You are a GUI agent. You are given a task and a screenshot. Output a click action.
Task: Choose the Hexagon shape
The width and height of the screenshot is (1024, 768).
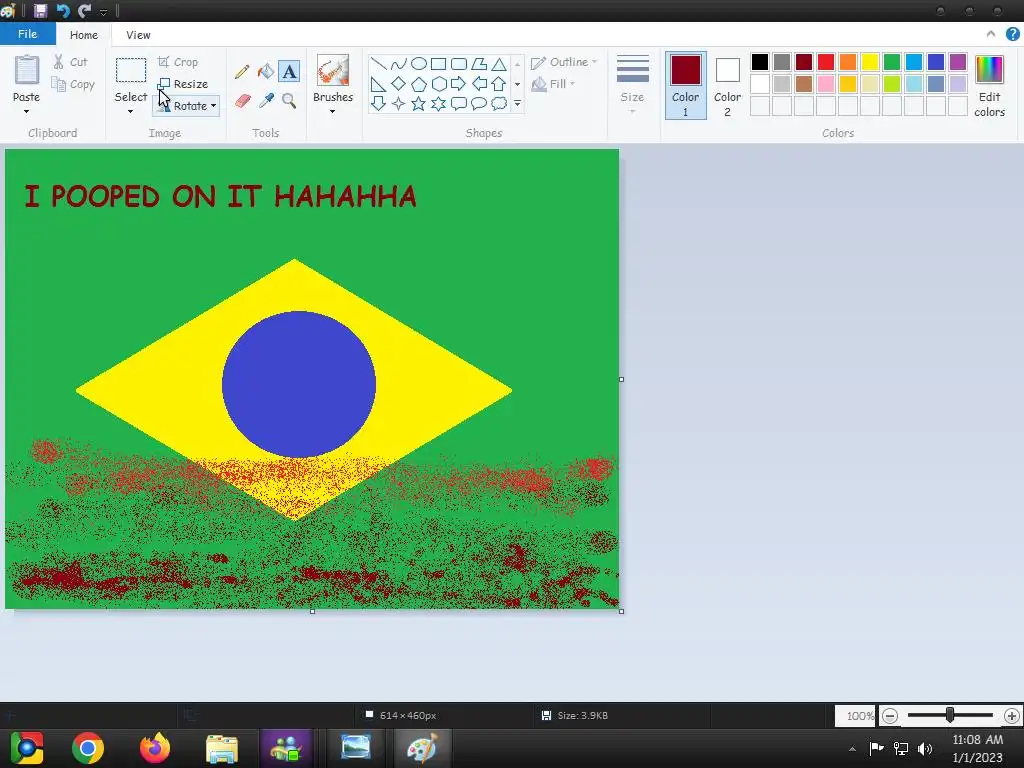point(439,84)
